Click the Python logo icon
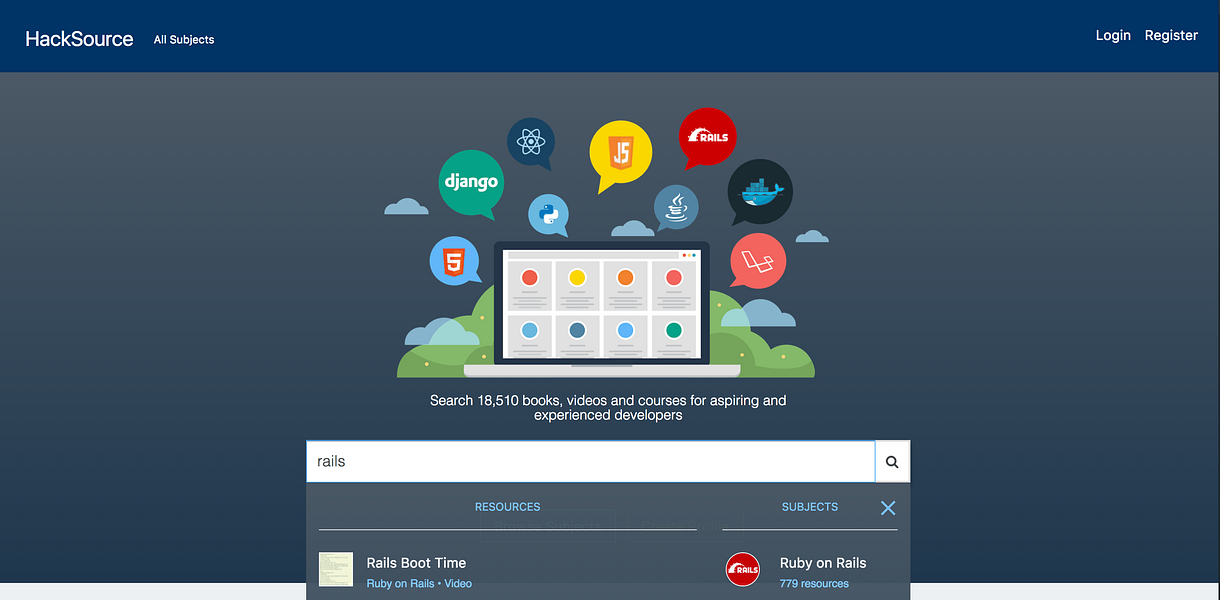Viewport: 1220px width, 600px height. pos(548,213)
